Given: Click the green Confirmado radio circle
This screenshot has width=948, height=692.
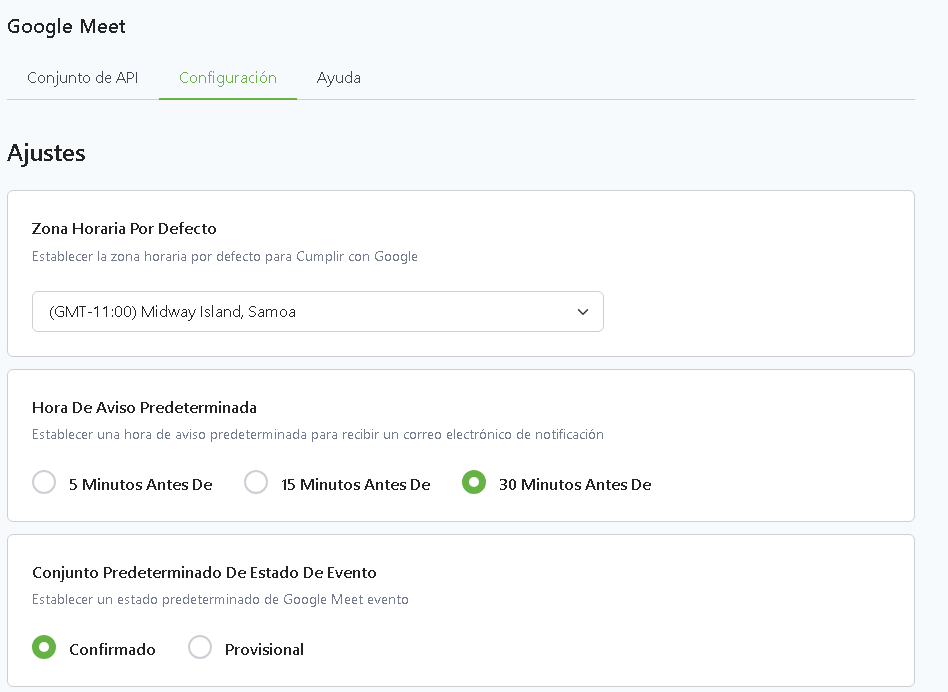Looking at the screenshot, I should pyautogui.click(x=44, y=648).
